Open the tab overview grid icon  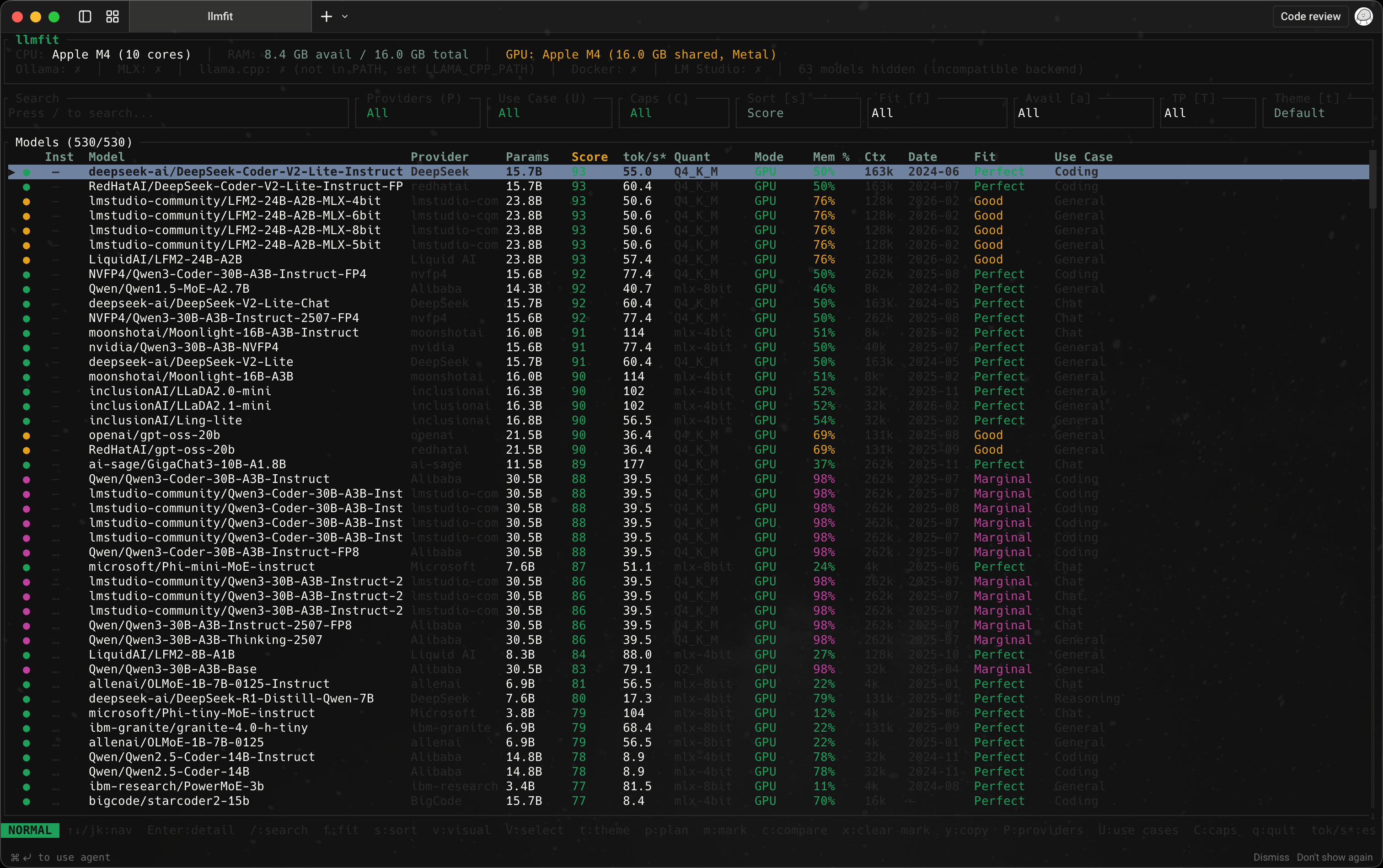(x=113, y=16)
